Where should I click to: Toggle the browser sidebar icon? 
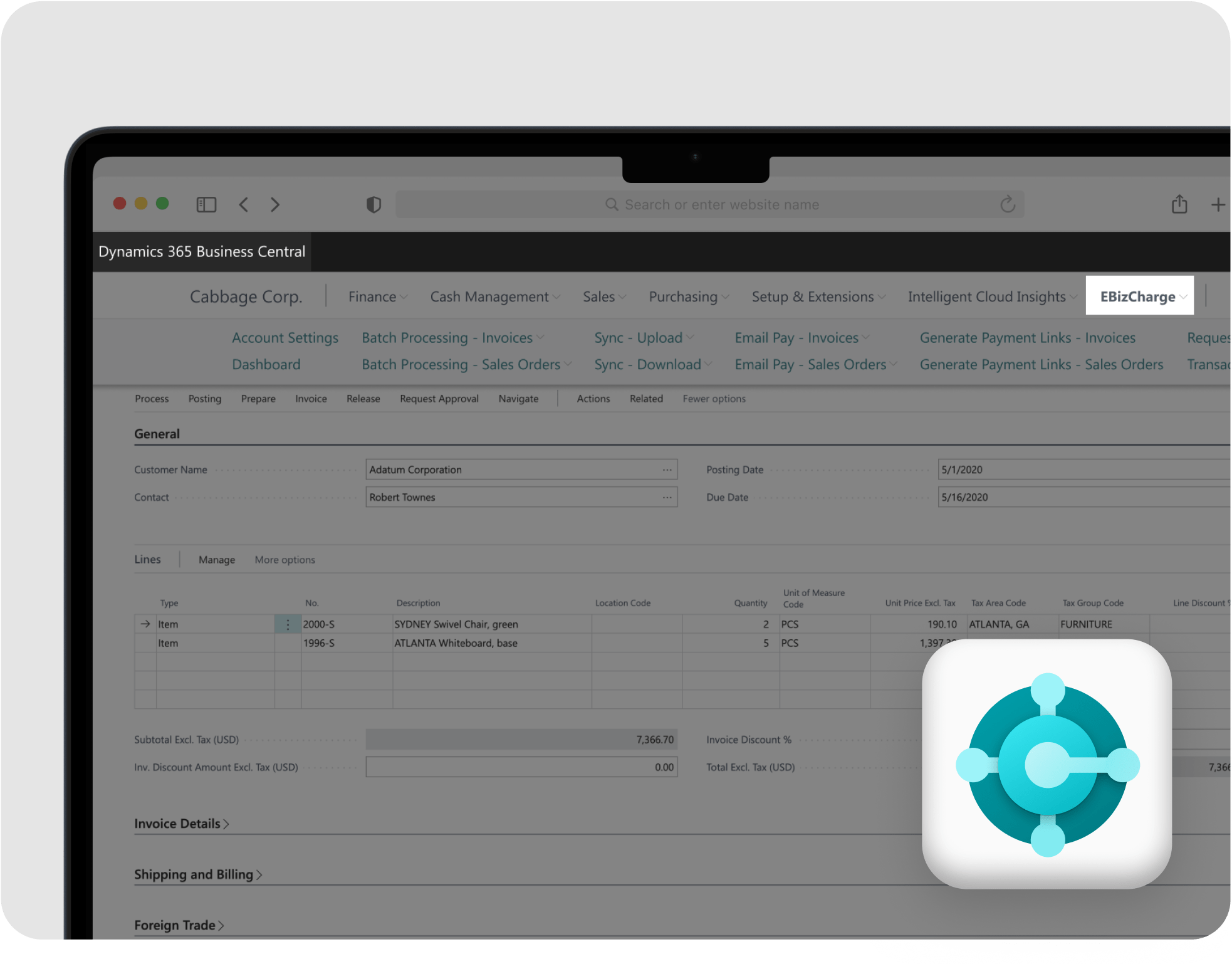[206, 204]
